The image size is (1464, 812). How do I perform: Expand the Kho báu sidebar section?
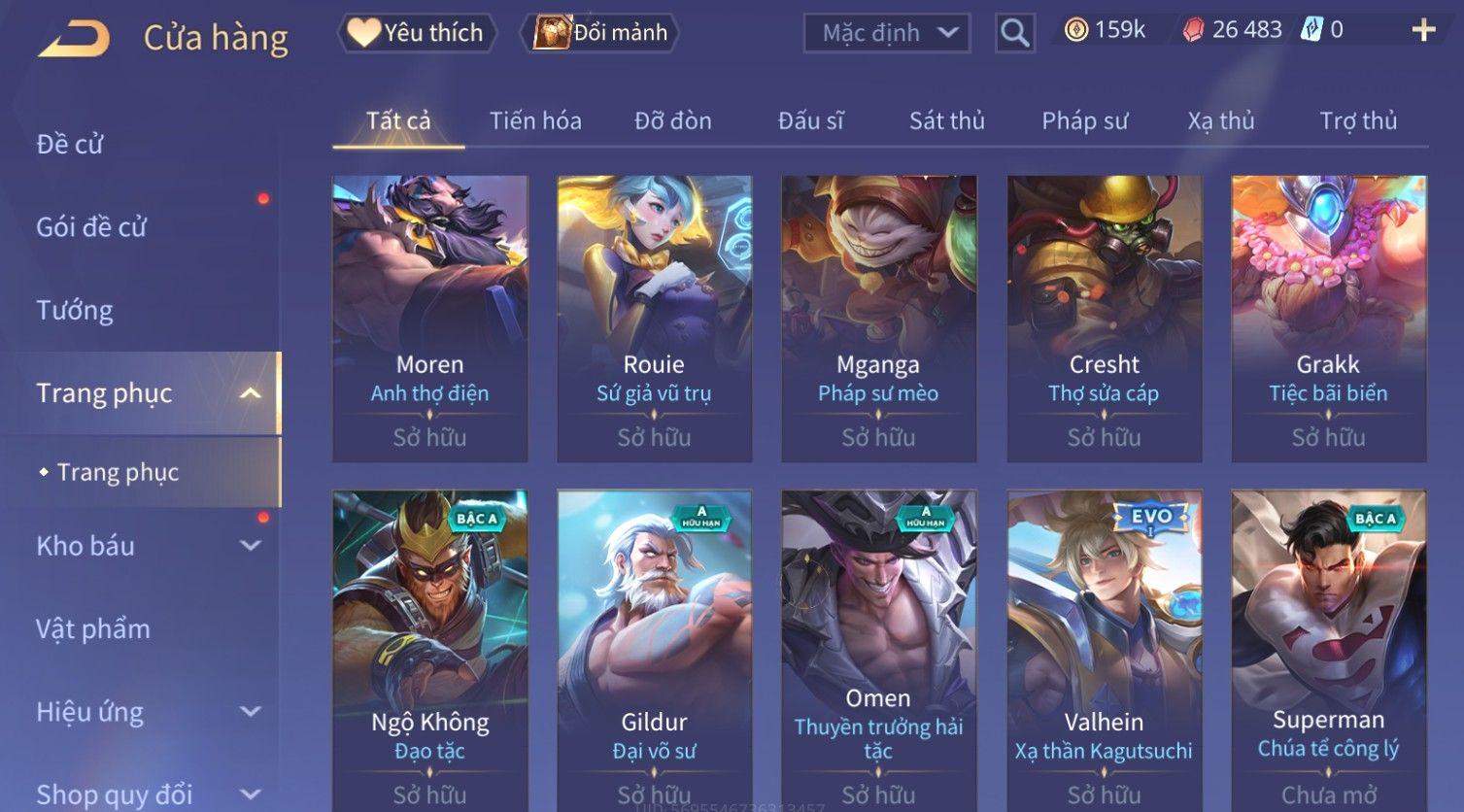(251, 546)
